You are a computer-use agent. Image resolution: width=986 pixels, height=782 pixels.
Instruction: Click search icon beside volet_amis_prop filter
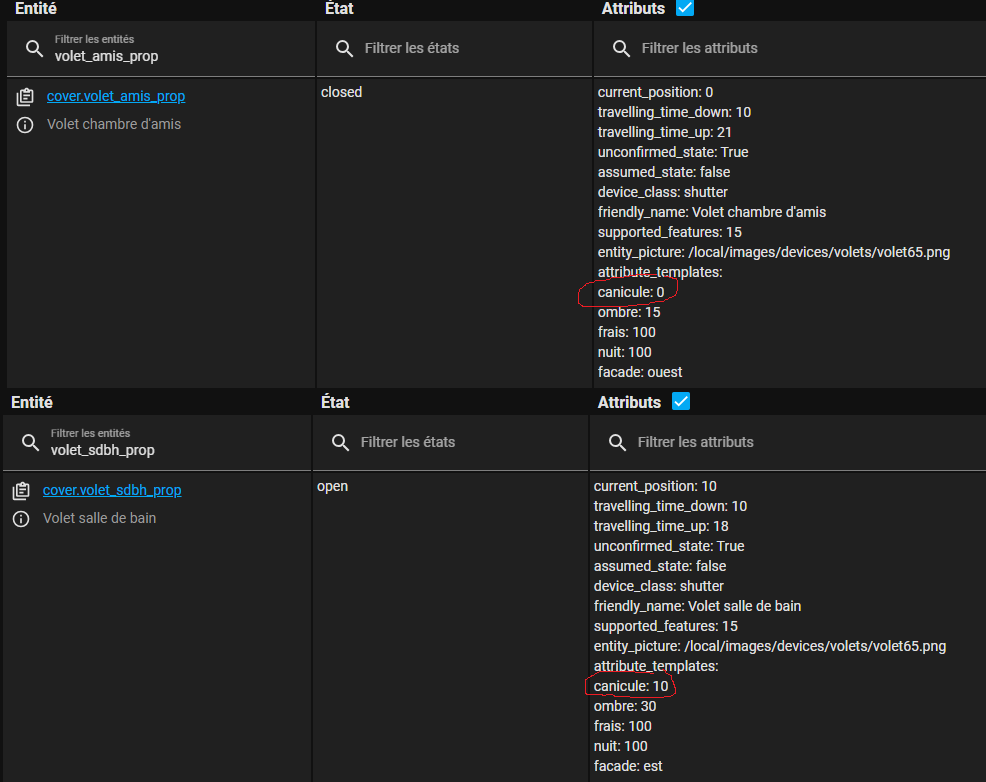click(35, 48)
